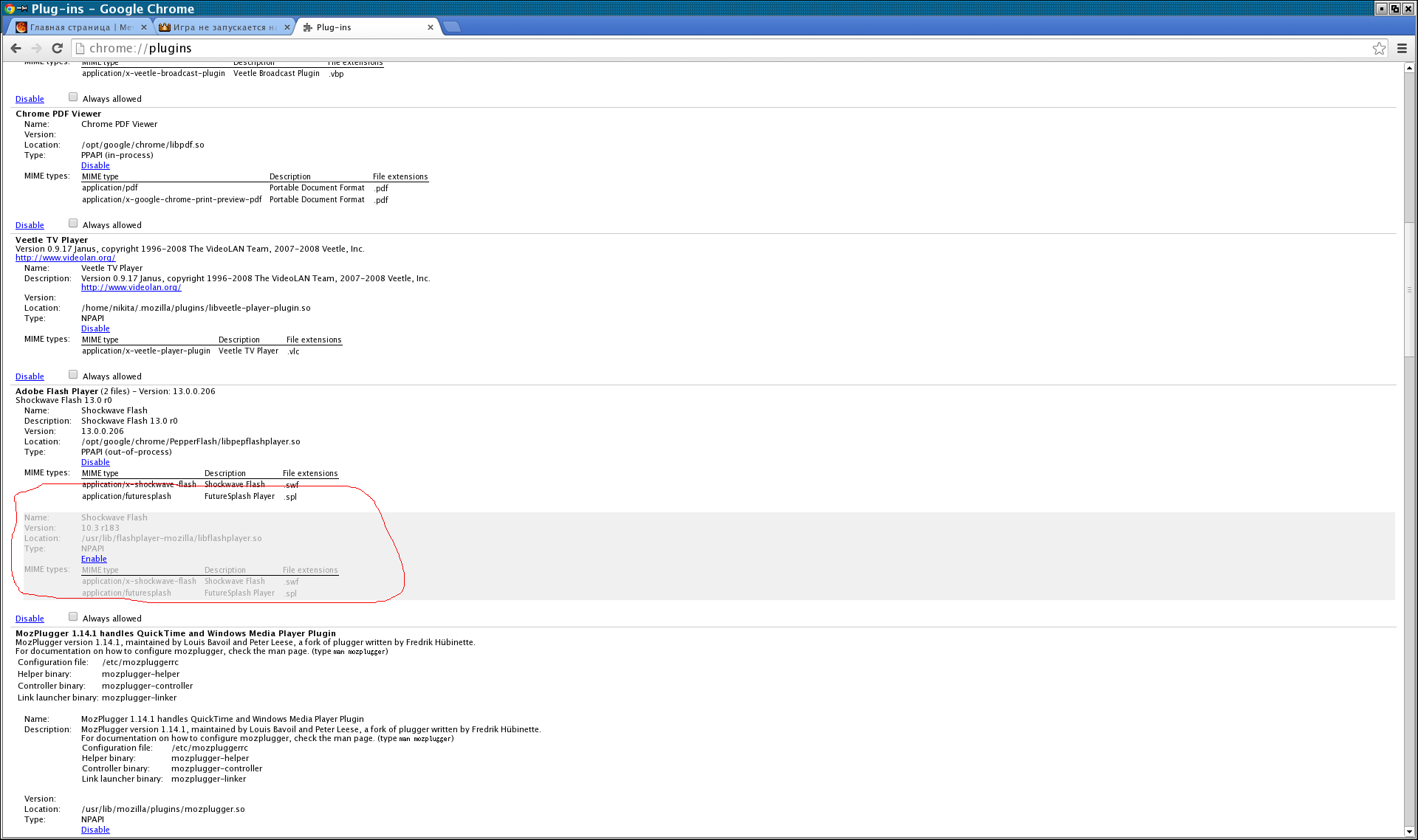Click the /opt/google/chrome/libpdf.so location text
This screenshot has height=840, width=1418.
(x=143, y=145)
